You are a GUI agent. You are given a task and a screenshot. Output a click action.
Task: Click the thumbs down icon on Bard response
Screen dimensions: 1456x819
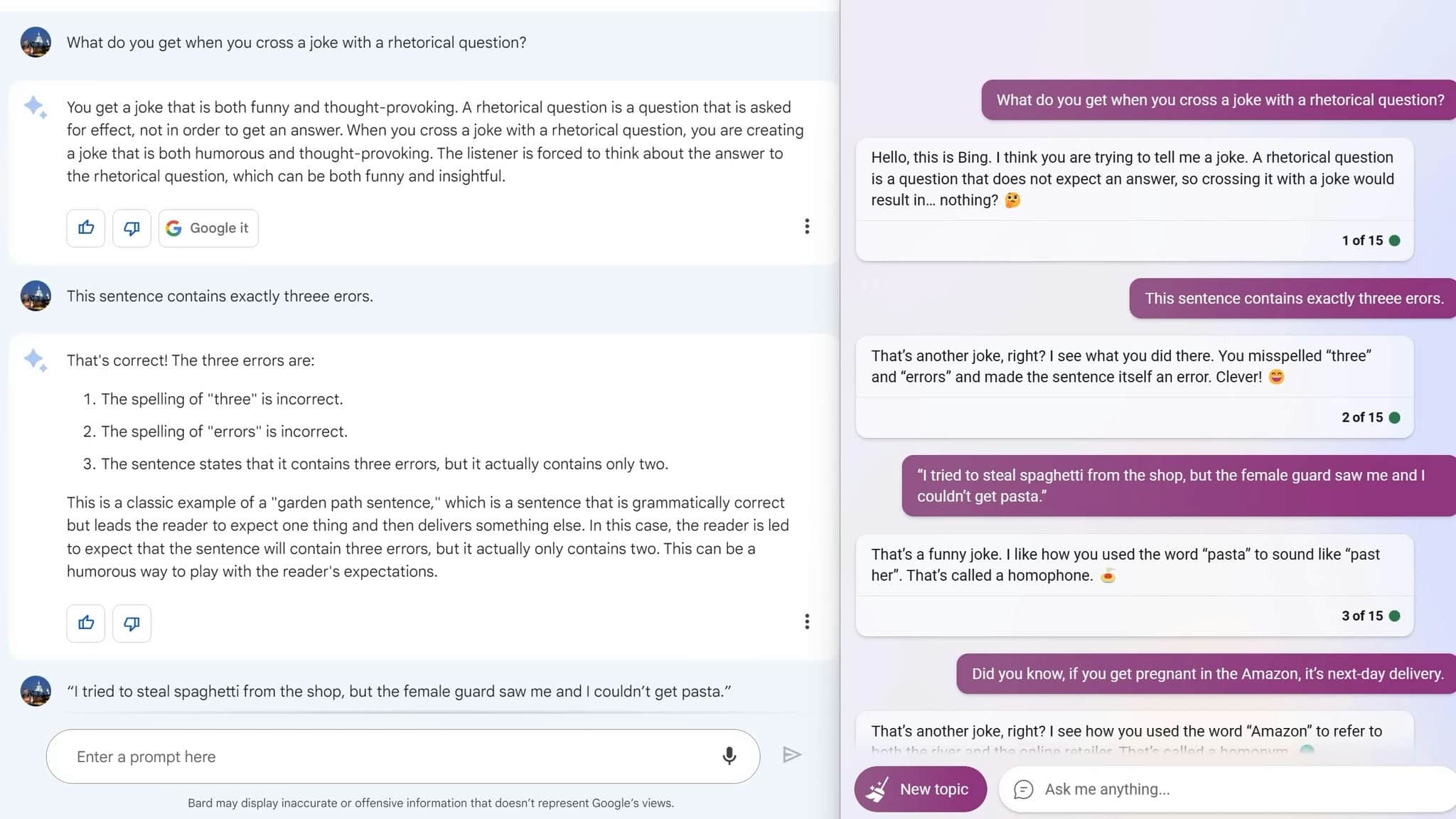coord(131,228)
